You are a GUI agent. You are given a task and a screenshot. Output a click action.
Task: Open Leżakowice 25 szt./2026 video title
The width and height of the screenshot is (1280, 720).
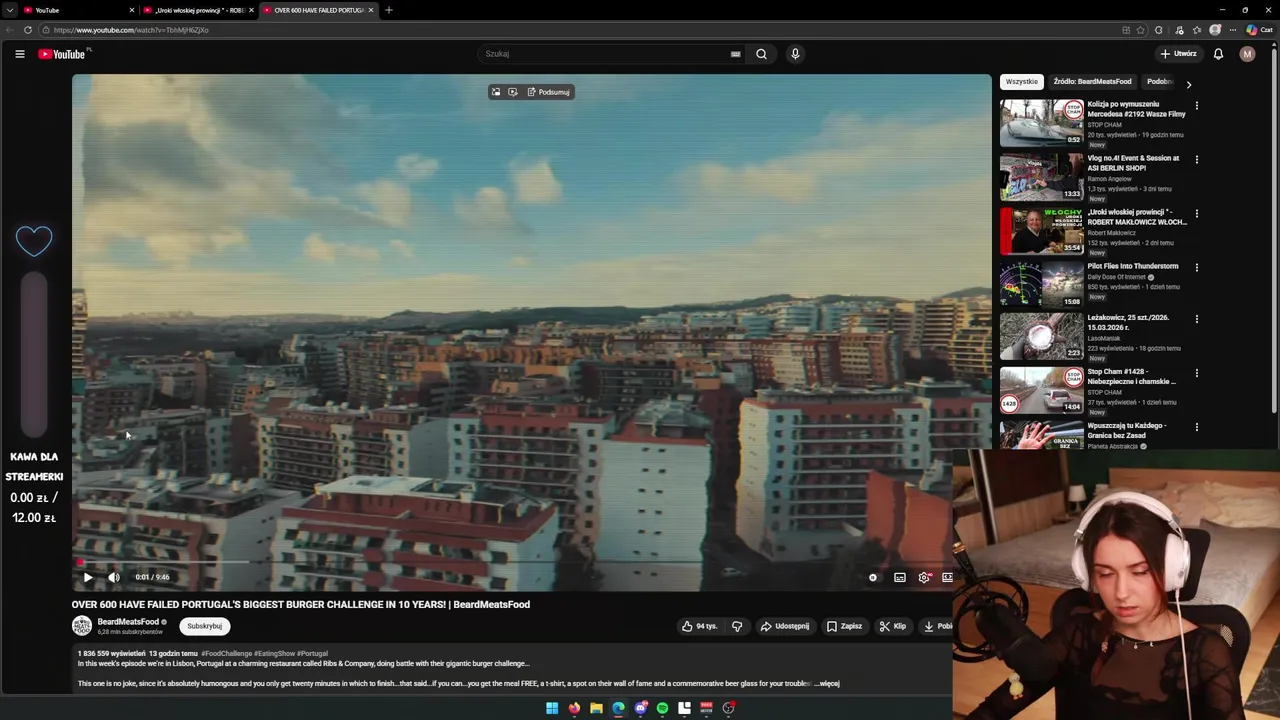(1128, 322)
